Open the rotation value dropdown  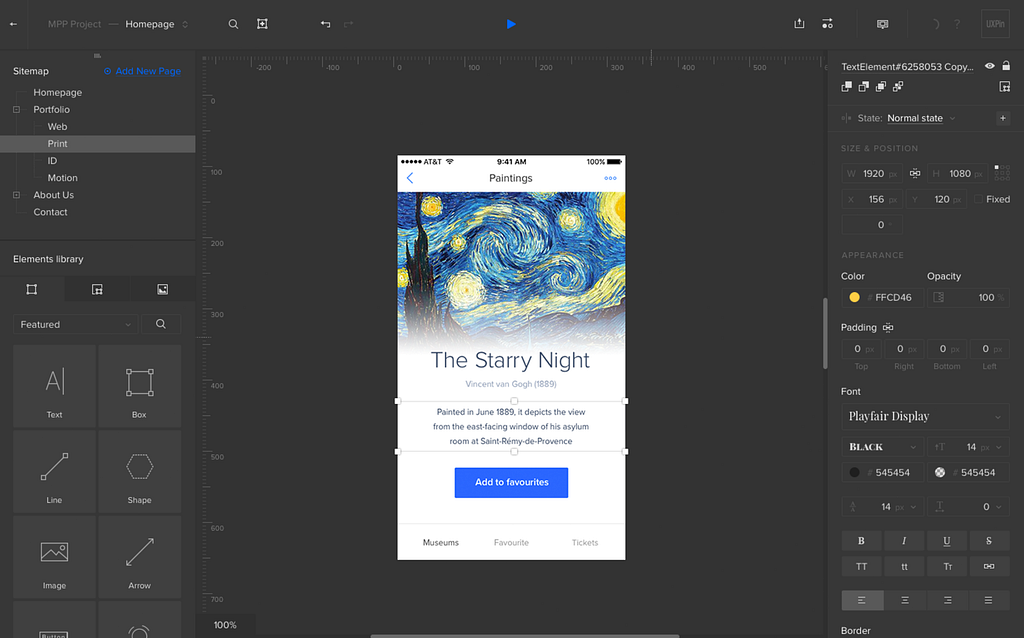point(872,225)
